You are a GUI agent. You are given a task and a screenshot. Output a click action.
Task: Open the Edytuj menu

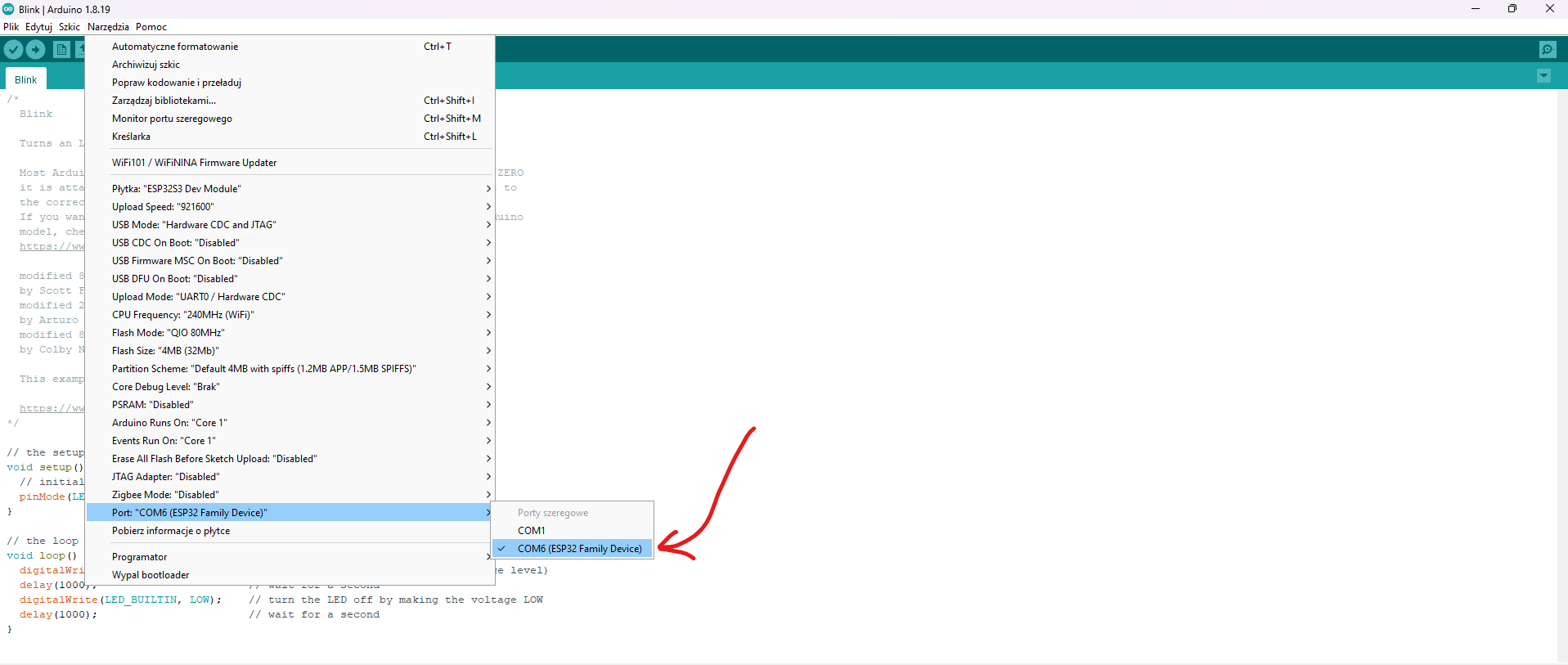click(38, 27)
